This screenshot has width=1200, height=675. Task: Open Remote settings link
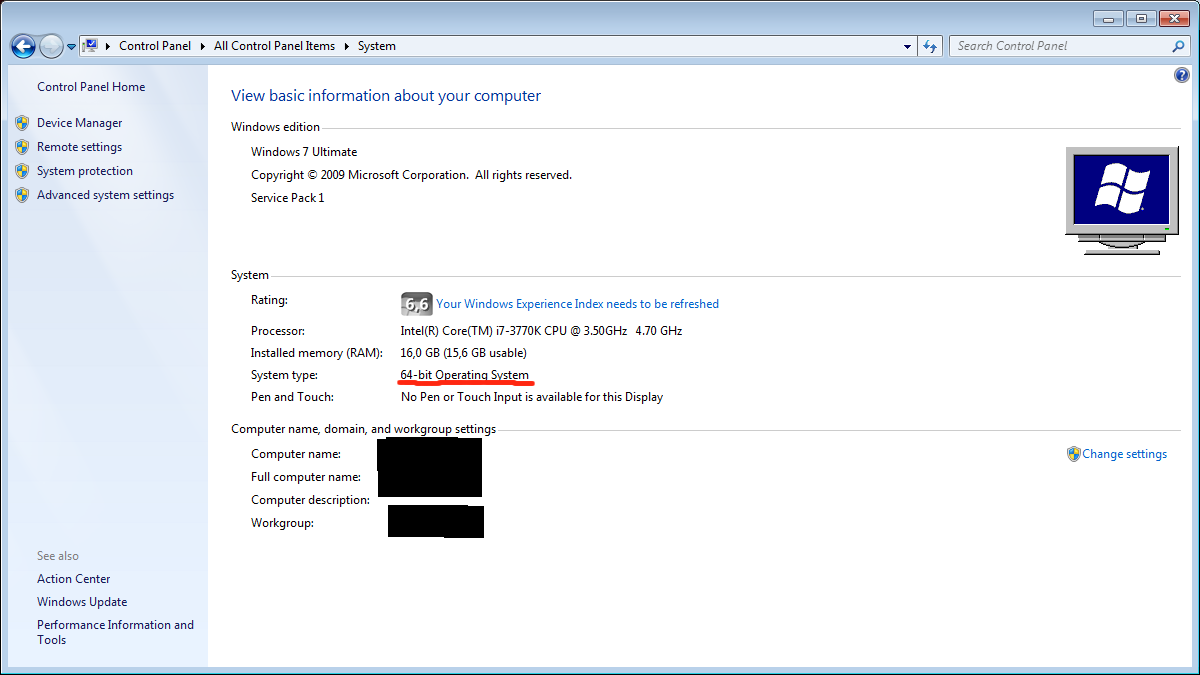coord(80,147)
